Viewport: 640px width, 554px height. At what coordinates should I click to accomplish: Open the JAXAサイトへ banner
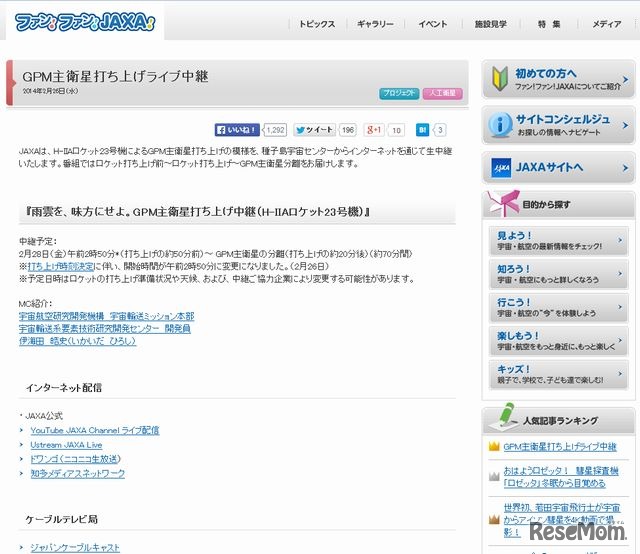[x=558, y=167]
